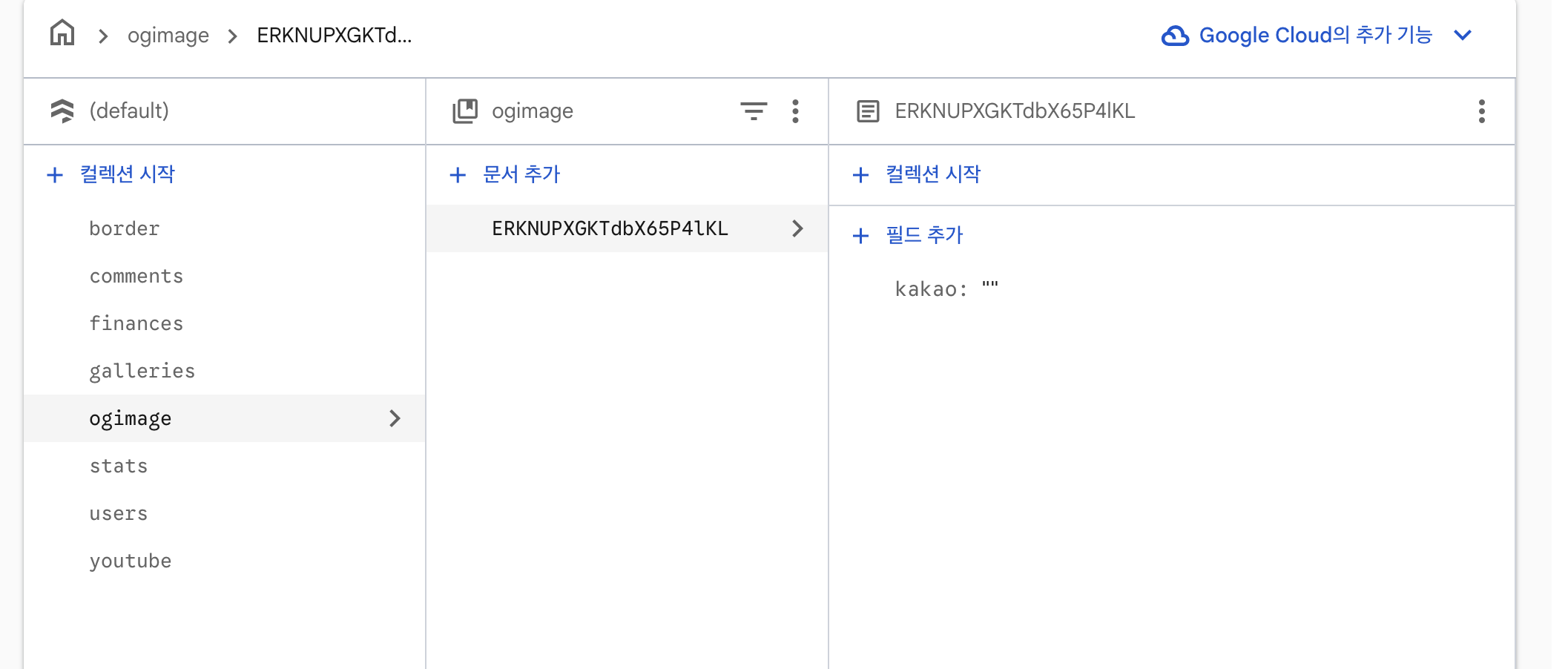Select the users collection

click(119, 513)
